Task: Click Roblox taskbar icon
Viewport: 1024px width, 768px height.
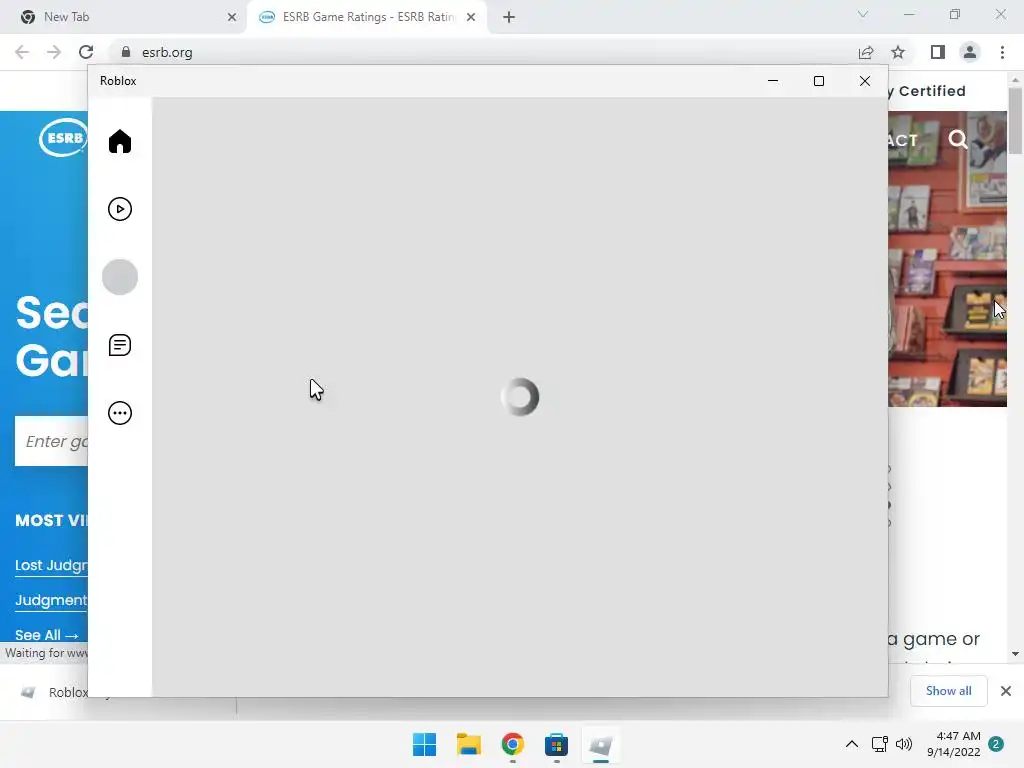Action: click(600, 744)
